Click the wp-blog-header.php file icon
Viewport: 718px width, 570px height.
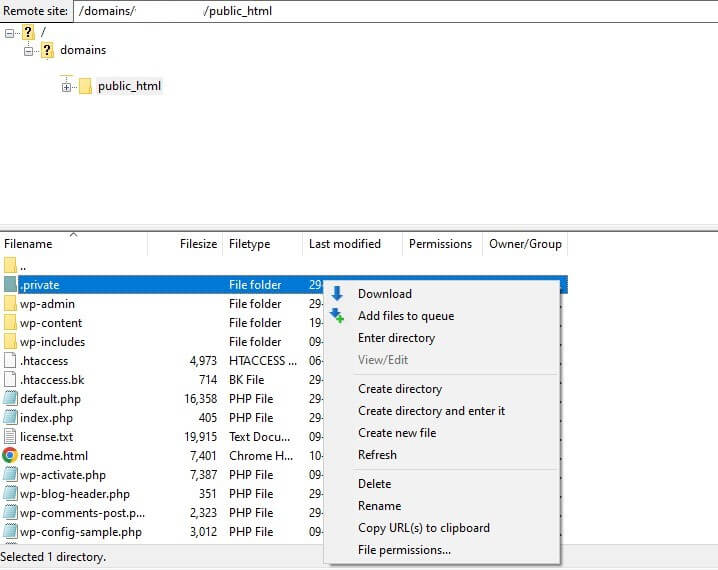point(10,494)
